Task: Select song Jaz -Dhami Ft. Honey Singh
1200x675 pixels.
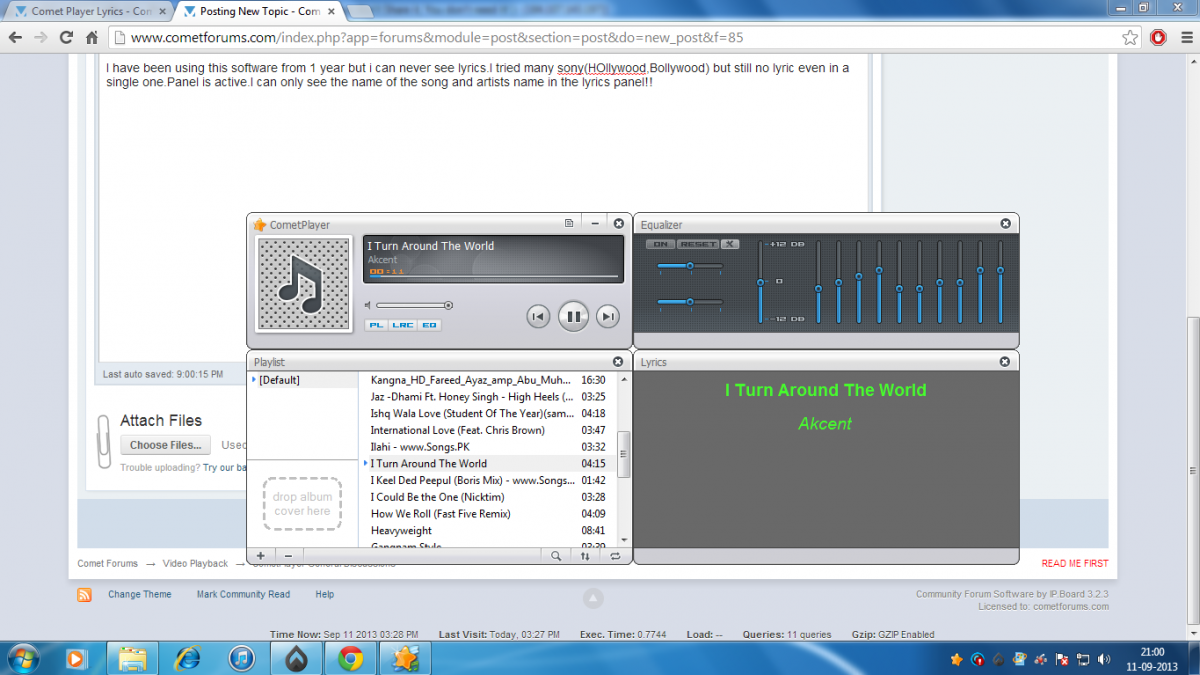Action: tap(488, 397)
